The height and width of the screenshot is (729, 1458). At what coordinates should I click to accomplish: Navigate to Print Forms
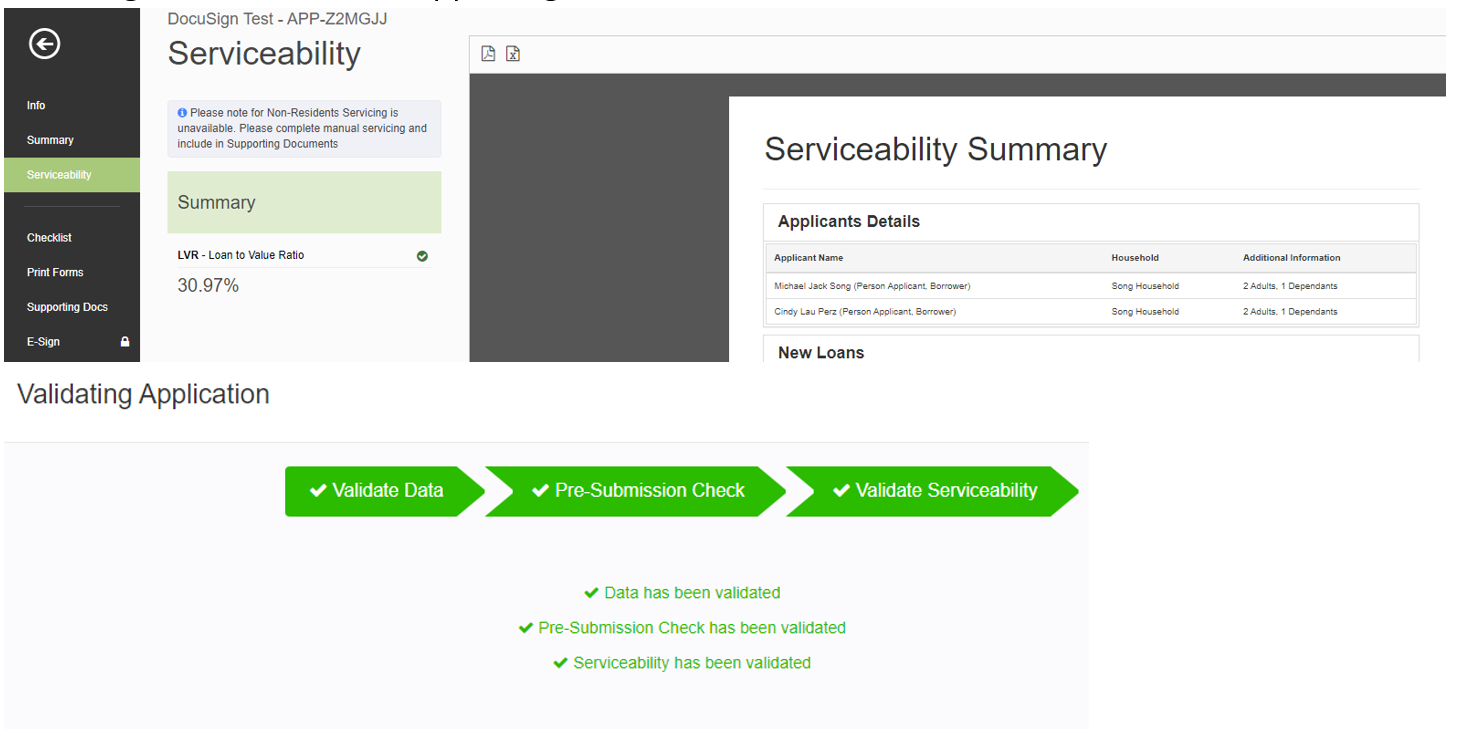click(55, 272)
